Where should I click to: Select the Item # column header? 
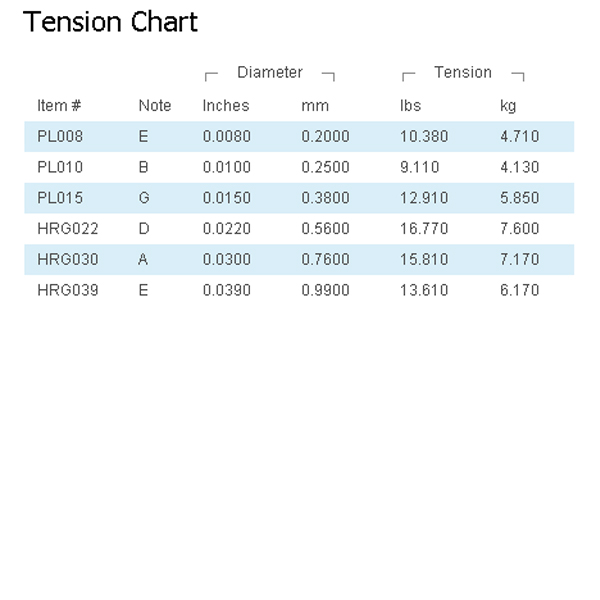(59, 105)
